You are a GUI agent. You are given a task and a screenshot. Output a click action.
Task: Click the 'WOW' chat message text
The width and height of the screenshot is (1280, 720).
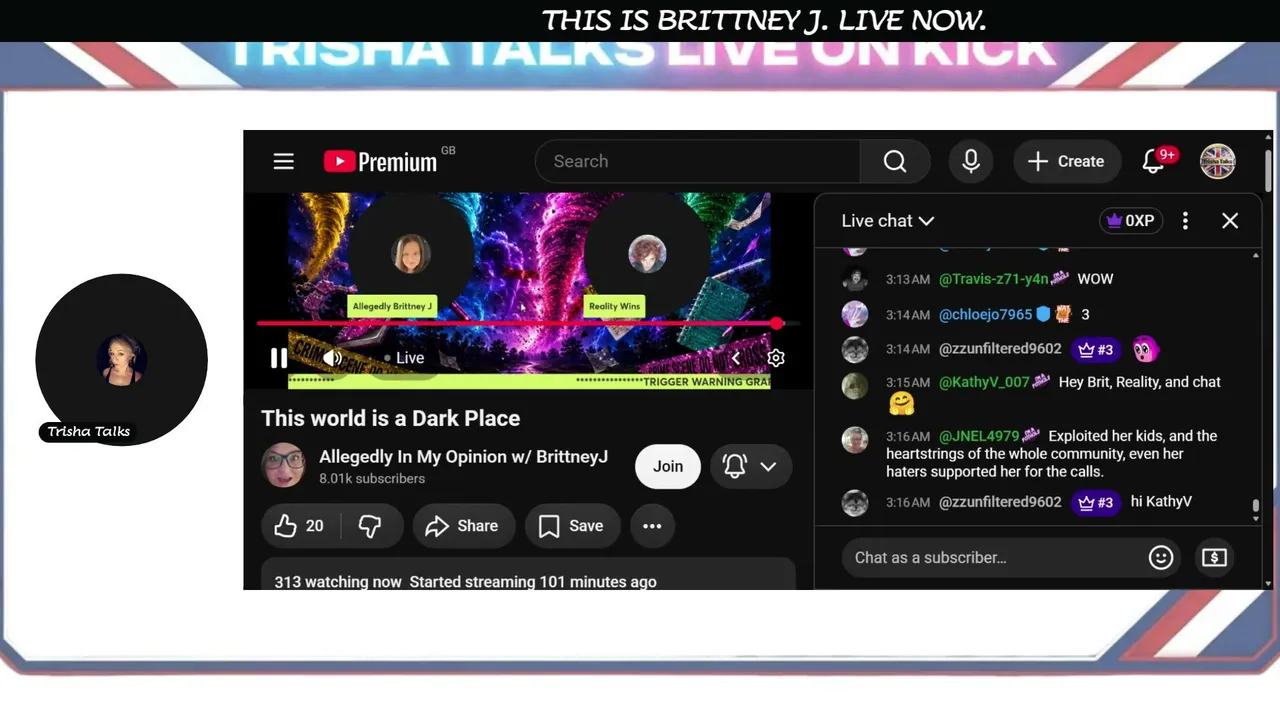(x=1095, y=279)
